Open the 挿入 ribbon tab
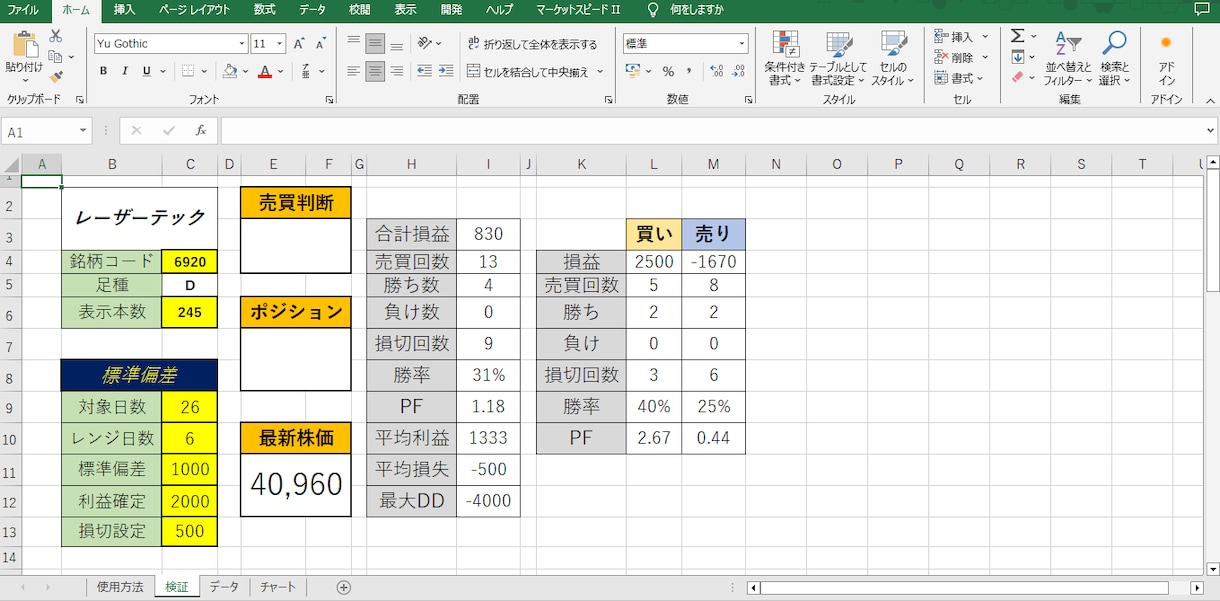The height and width of the screenshot is (601, 1220). [x=124, y=10]
